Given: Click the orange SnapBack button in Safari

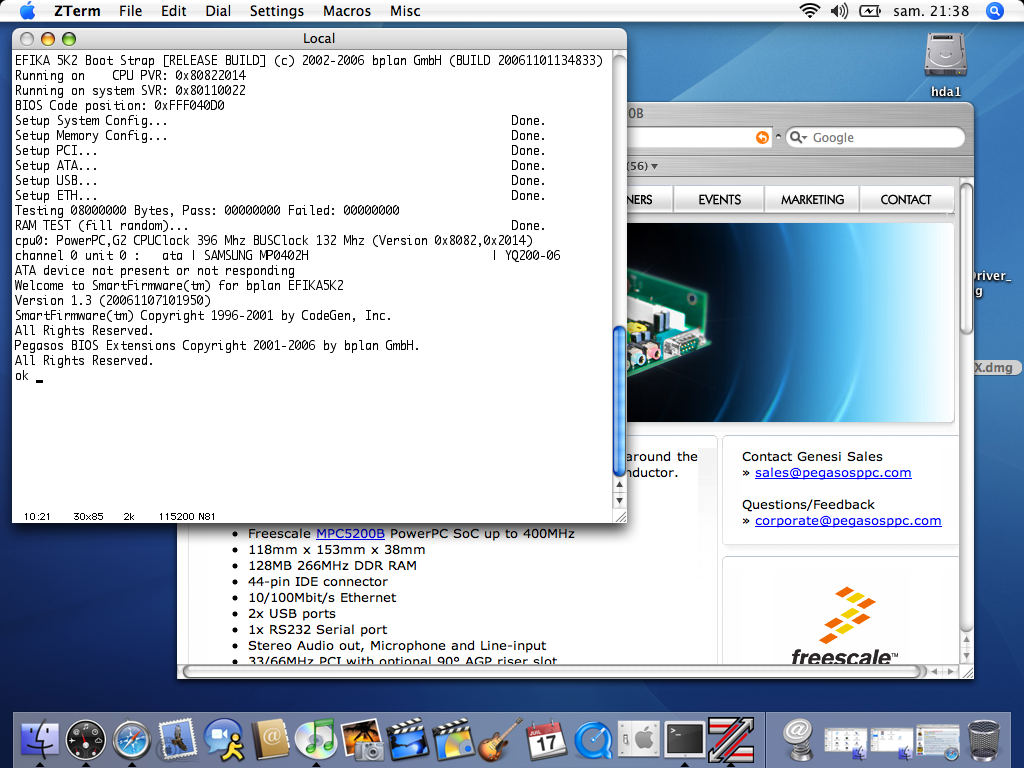Looking at the screenshot, I should pos(763,137).
